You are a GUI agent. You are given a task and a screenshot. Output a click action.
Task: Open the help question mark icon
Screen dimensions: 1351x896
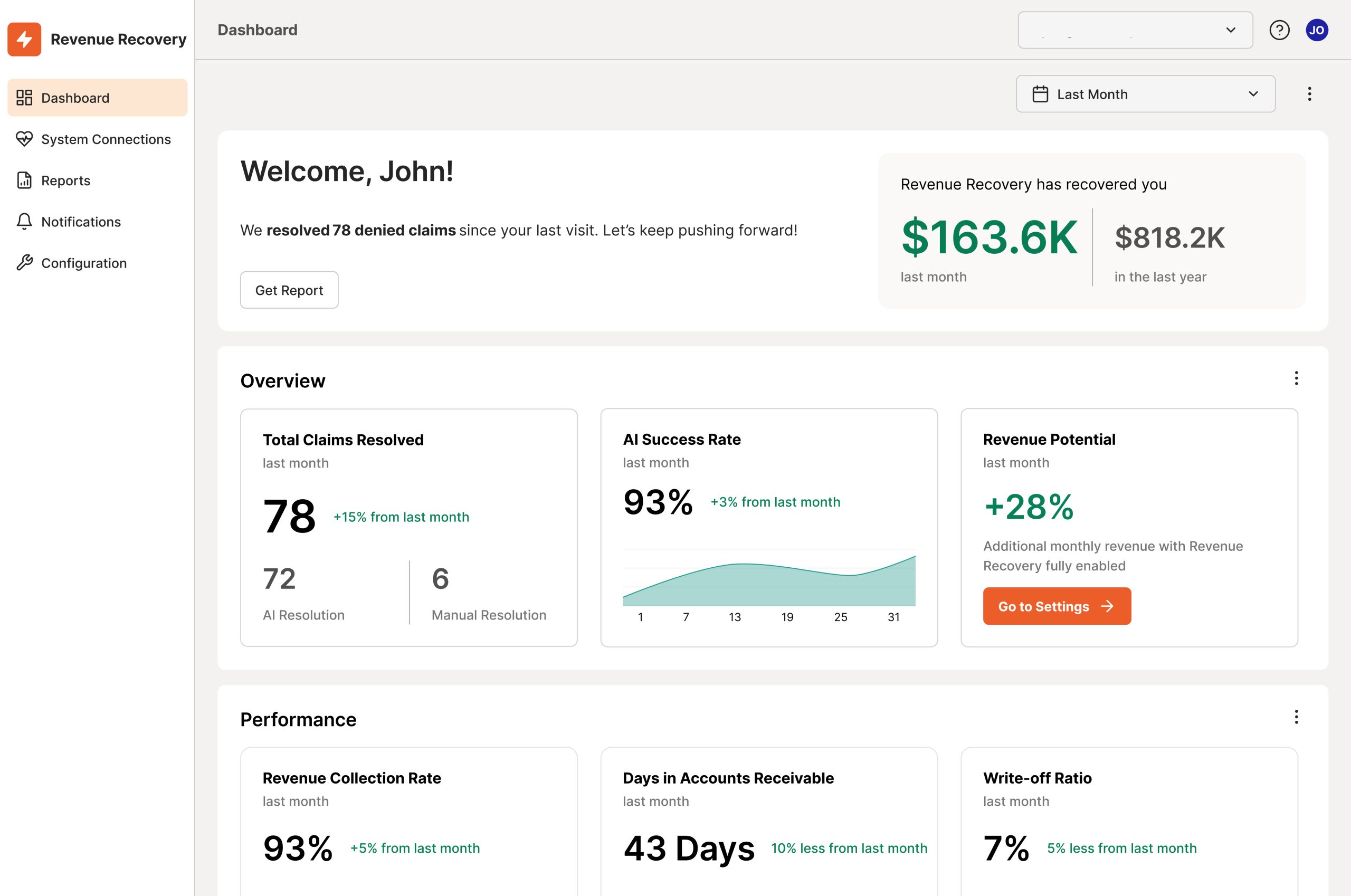[x=1279, y=30]
